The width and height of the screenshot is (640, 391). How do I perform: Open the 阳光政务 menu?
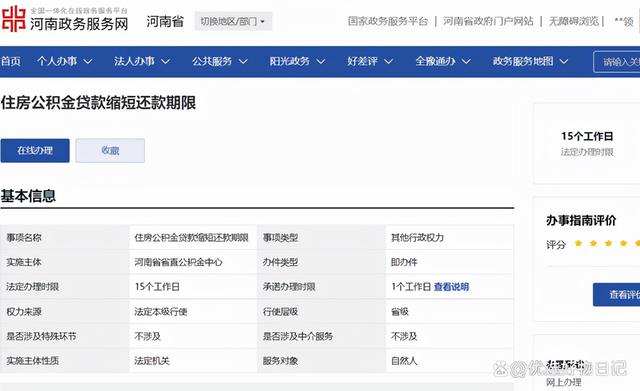(297, 62)
